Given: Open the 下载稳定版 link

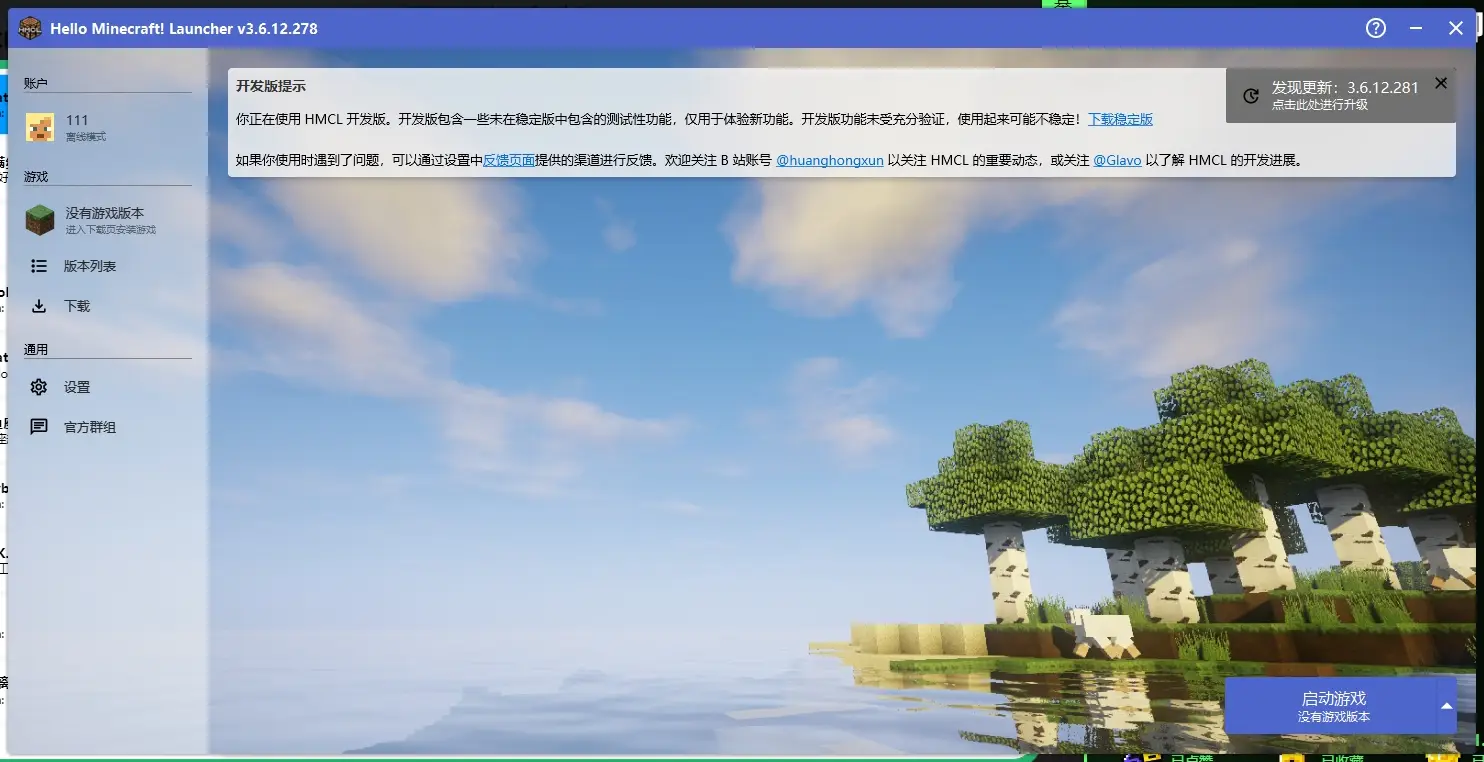Looking at the screenshot, I should 1120,119.
